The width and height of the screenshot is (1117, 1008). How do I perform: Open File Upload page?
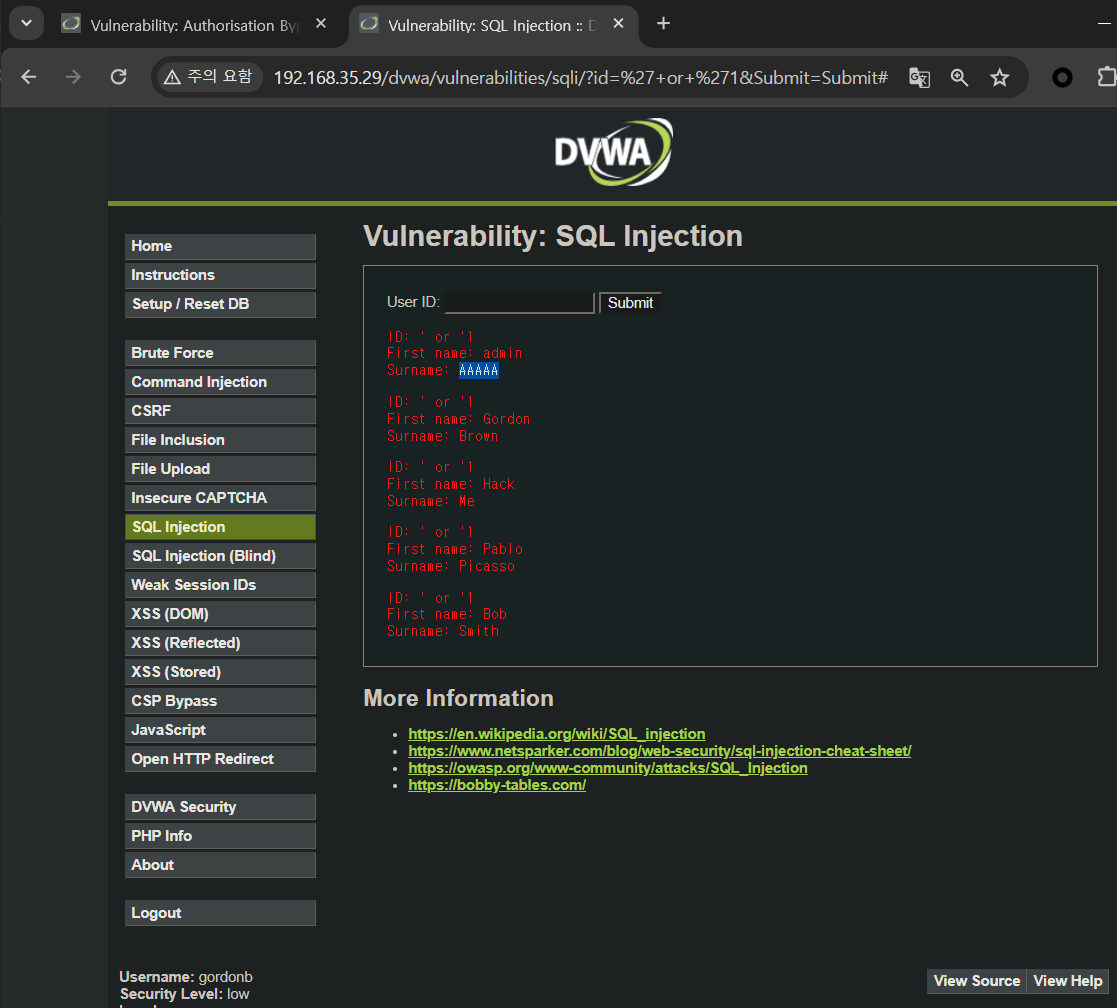[x=220, y=469]
